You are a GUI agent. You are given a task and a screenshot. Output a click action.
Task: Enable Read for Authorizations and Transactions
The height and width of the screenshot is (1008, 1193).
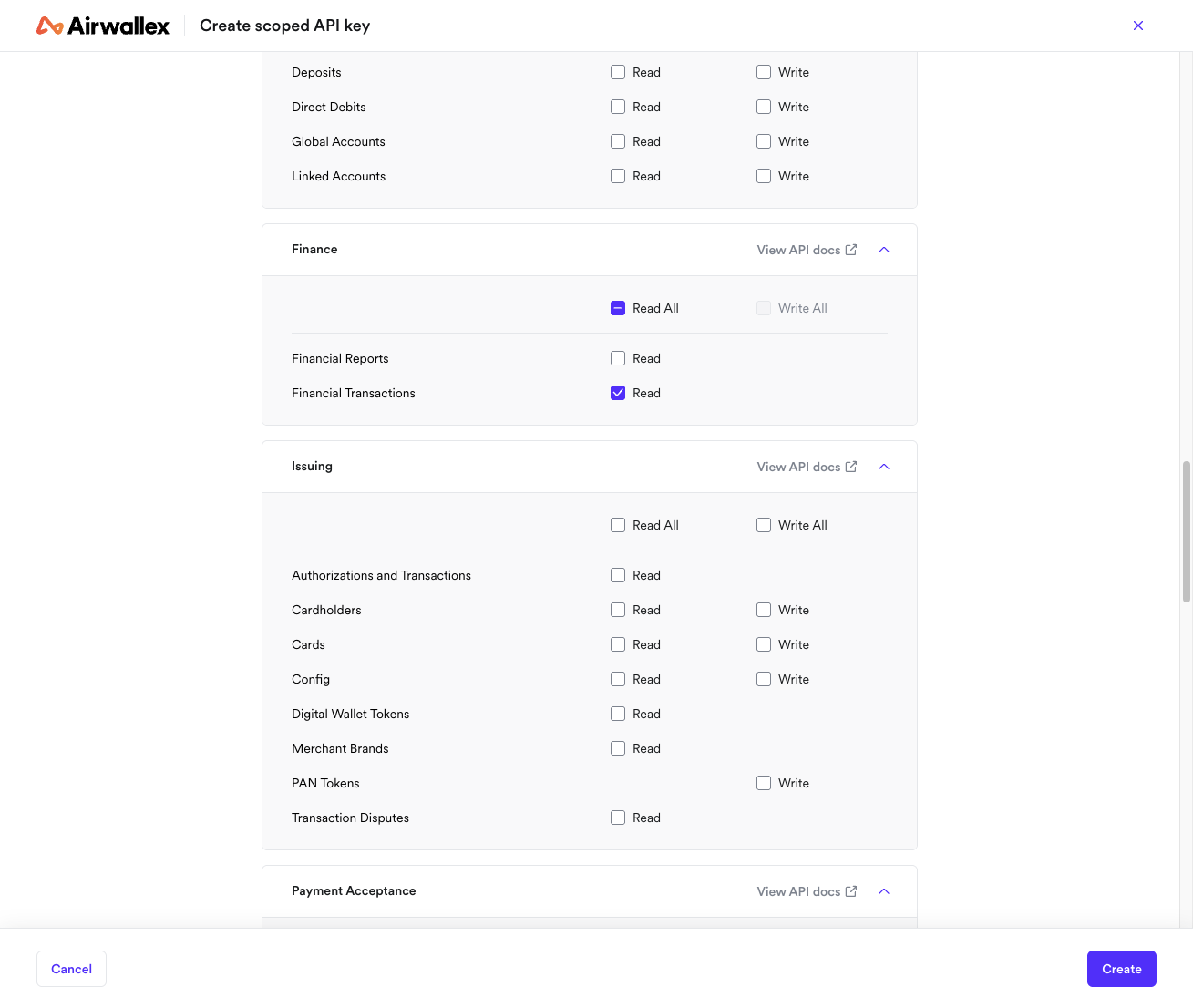(618, 575)
